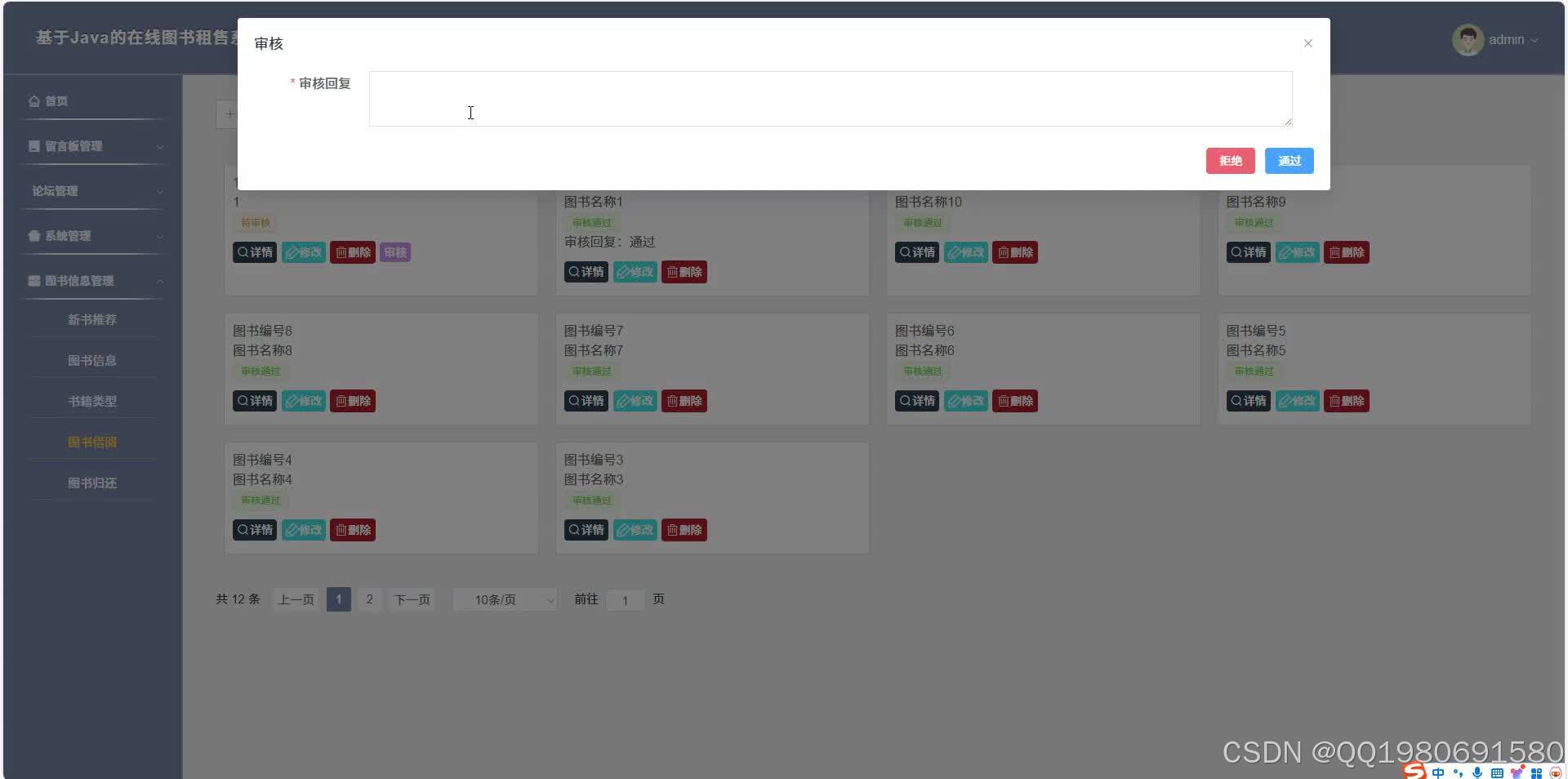Click the 中 language toggle in IME bar
The image size is (1568, 779).
click(x=1438, y=772)
